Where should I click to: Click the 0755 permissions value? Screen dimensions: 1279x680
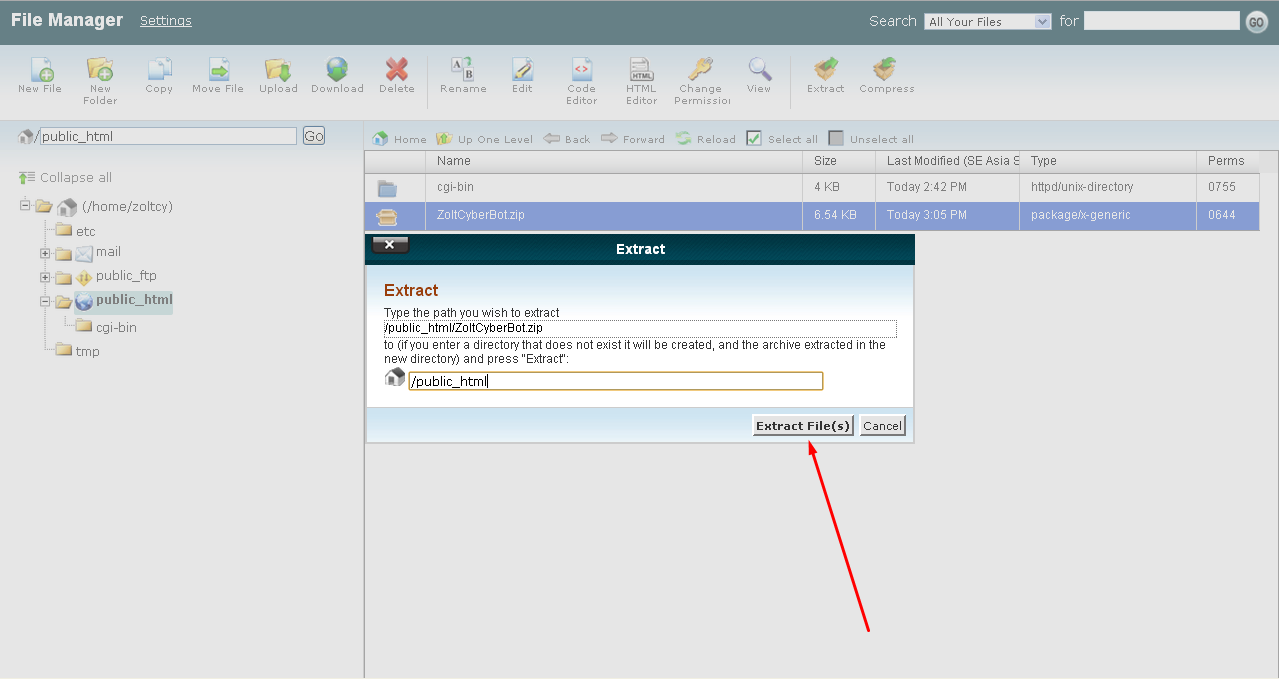pos(1221,187)
